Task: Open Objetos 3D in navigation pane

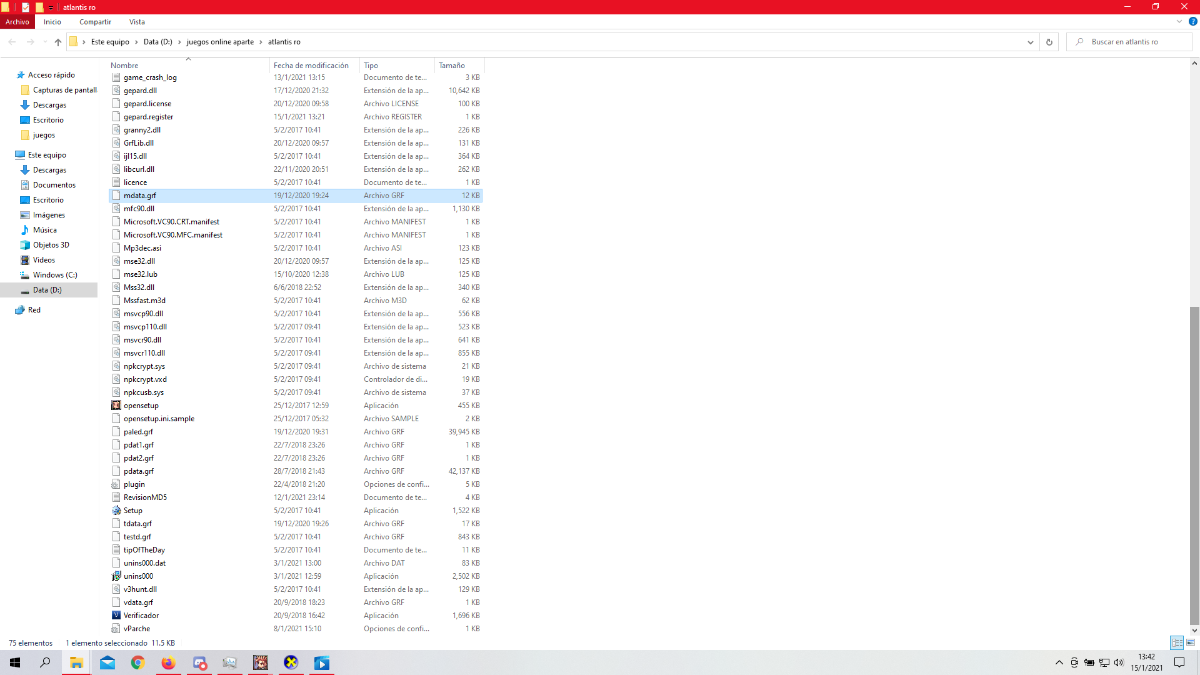Action: 51,245
